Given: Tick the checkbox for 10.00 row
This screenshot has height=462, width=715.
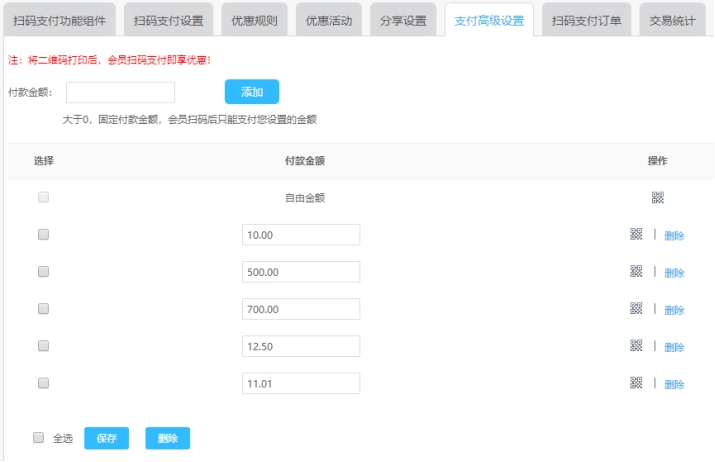Looking at the screenshot, I should 43,234.
